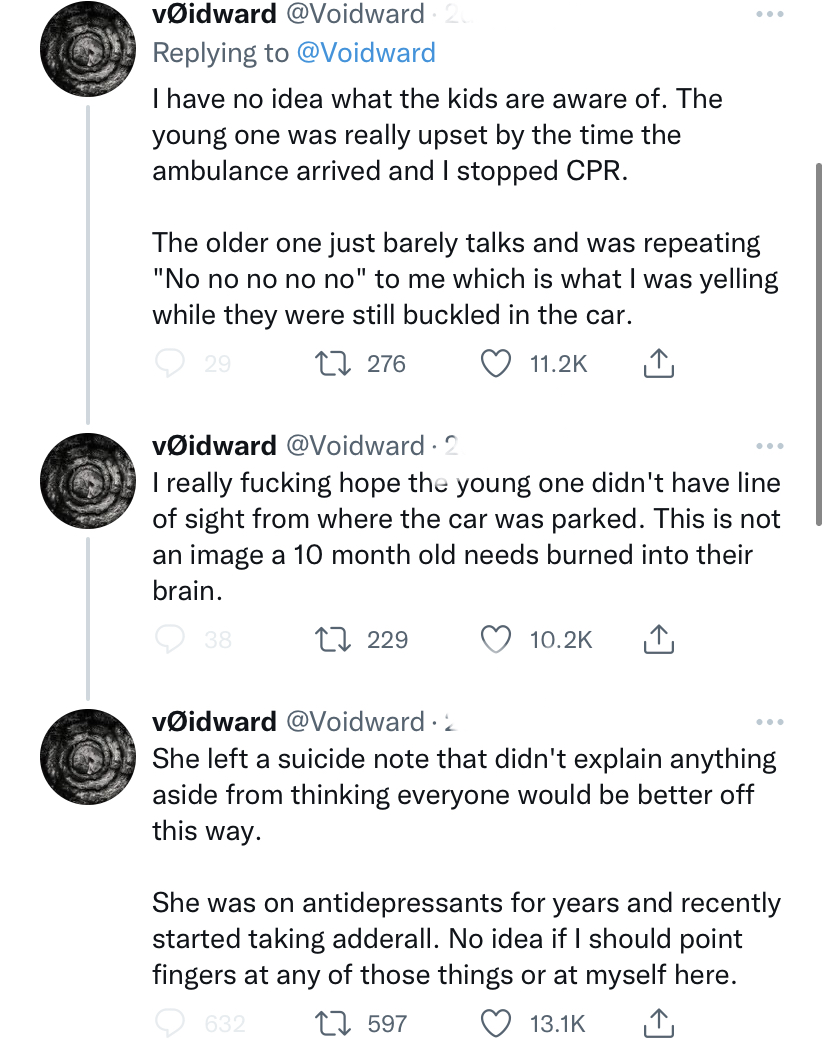
Task: Share the tweet about the 10 month old
Action: (x=657, y=639)
